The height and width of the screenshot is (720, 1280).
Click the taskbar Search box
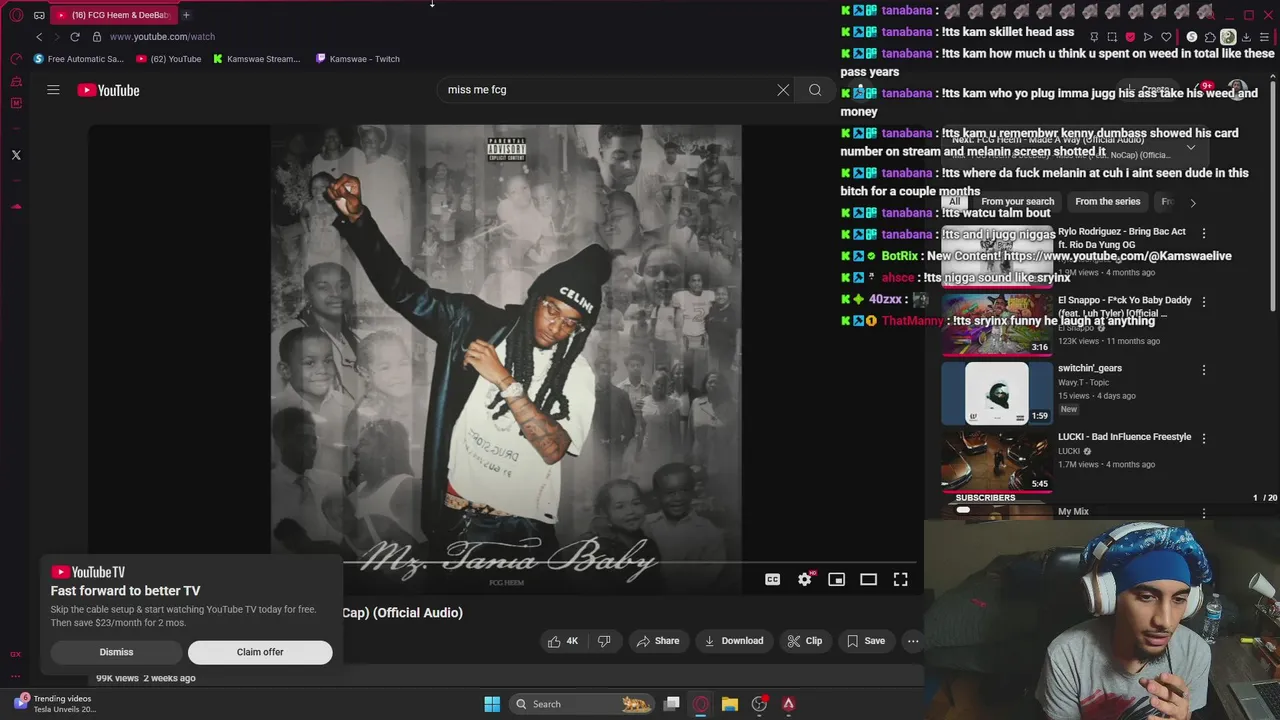coord(581,704)
